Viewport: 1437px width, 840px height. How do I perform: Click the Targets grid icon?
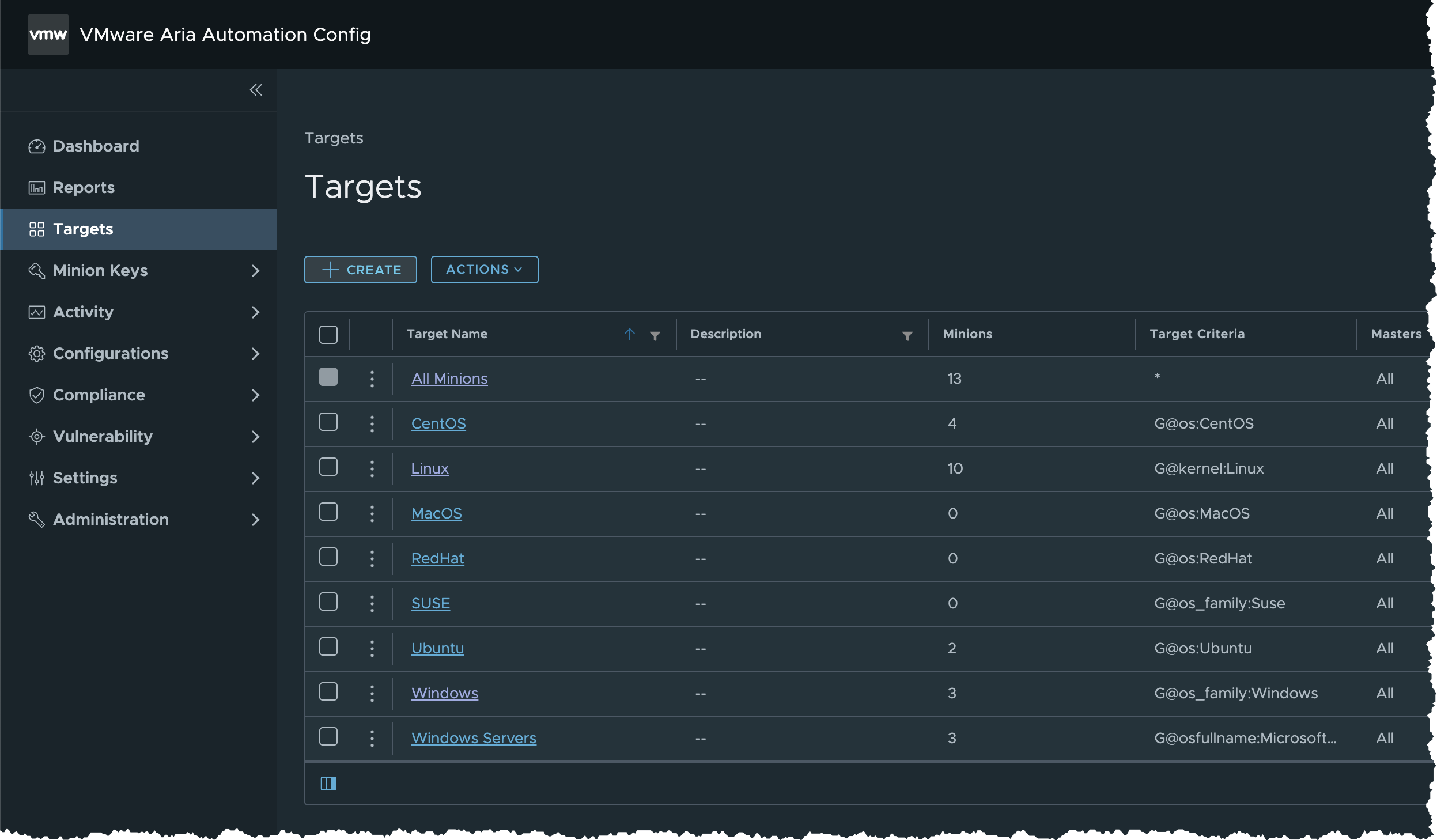(37, 229)
